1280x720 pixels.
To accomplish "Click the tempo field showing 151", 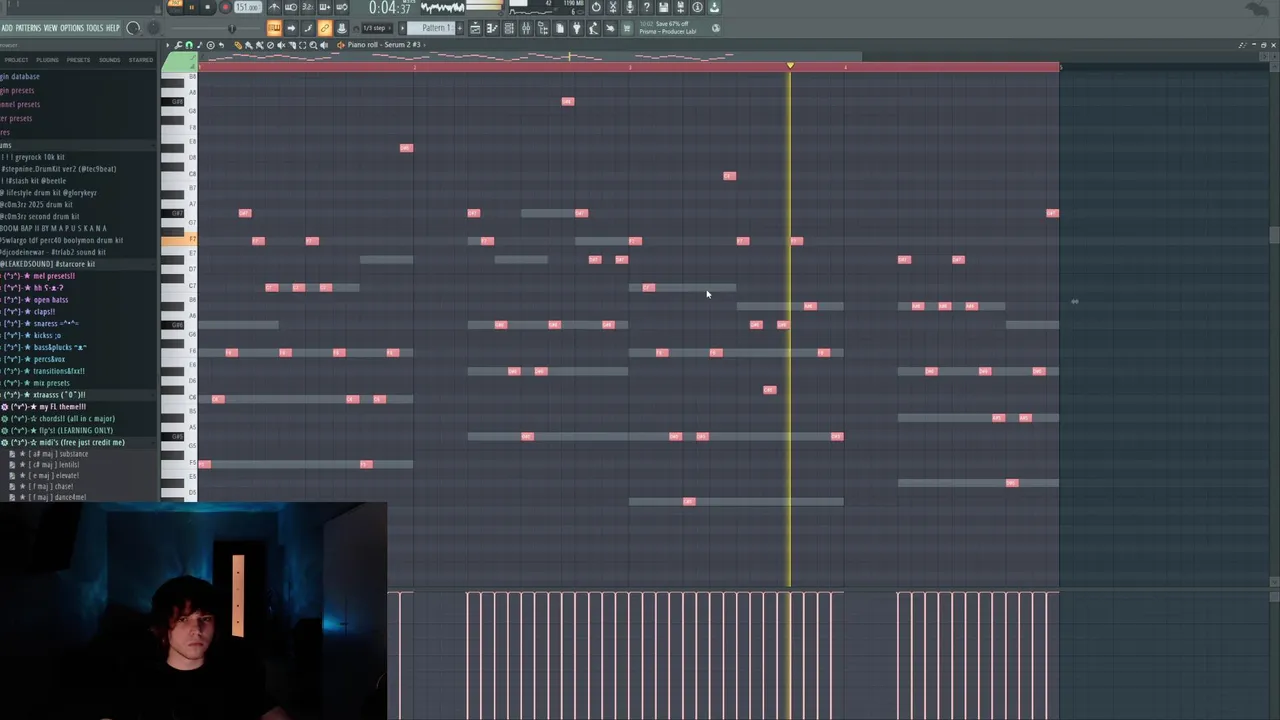I will click(x=247, y=7).
